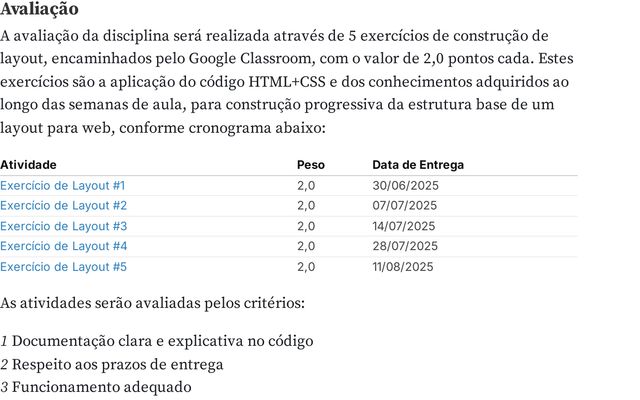
Task: Click the Peso column header
Action: pyautogui.click(x=311, y=165)
